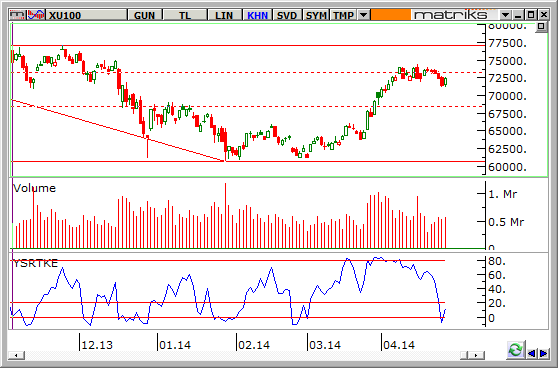Screen dimensions: 558x368
Task: Minimize the Matriks chart window
Action: click(518, 15)
